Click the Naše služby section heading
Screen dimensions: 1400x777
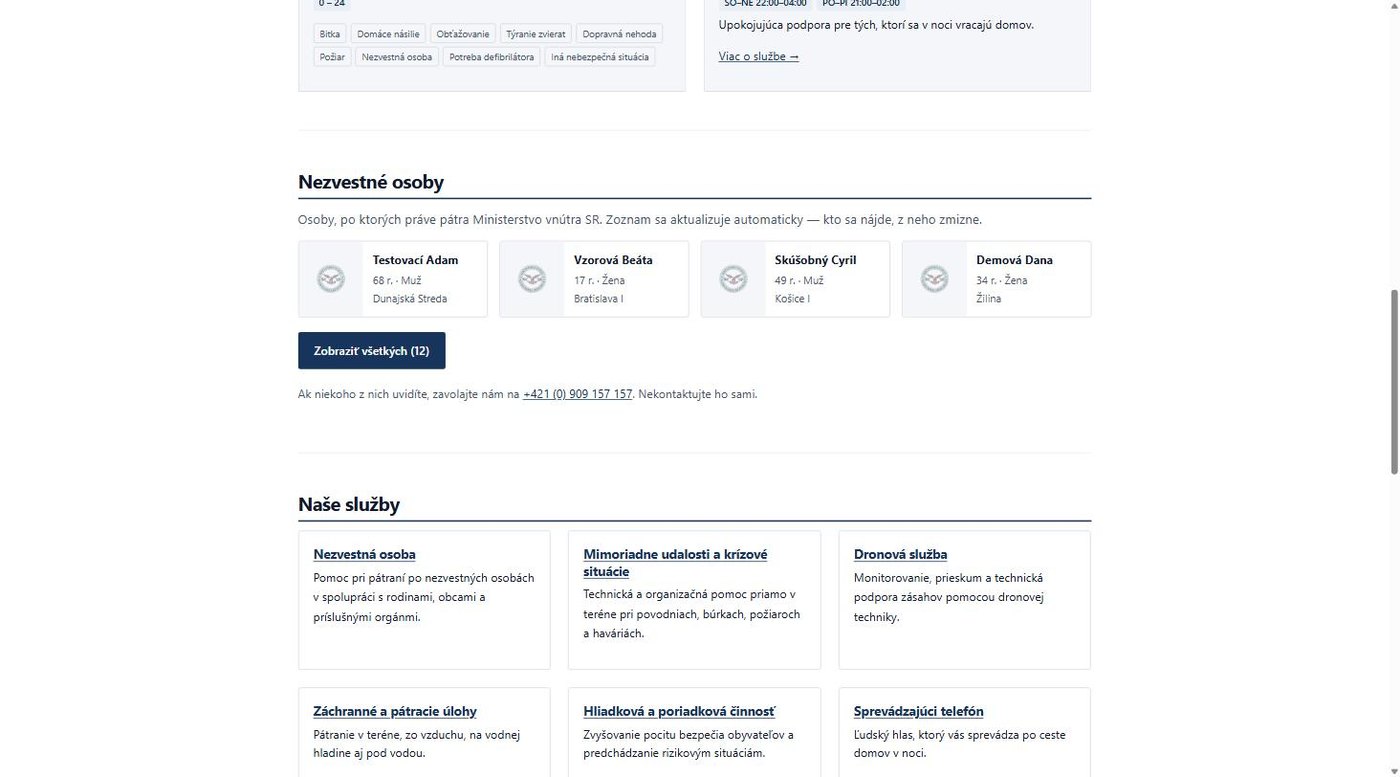[349, 504]
